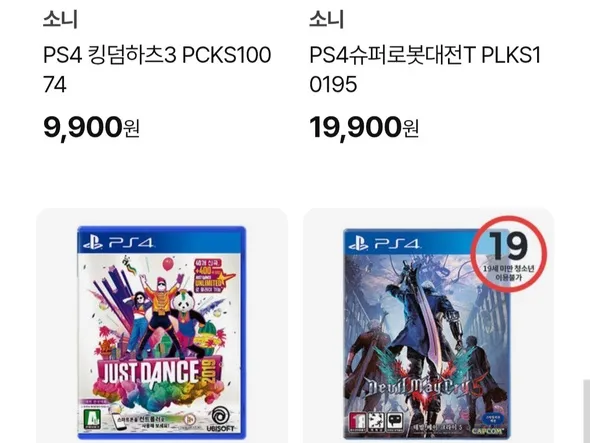Click 소니 brand above 킹덤하츠3

tap(60, 19)
